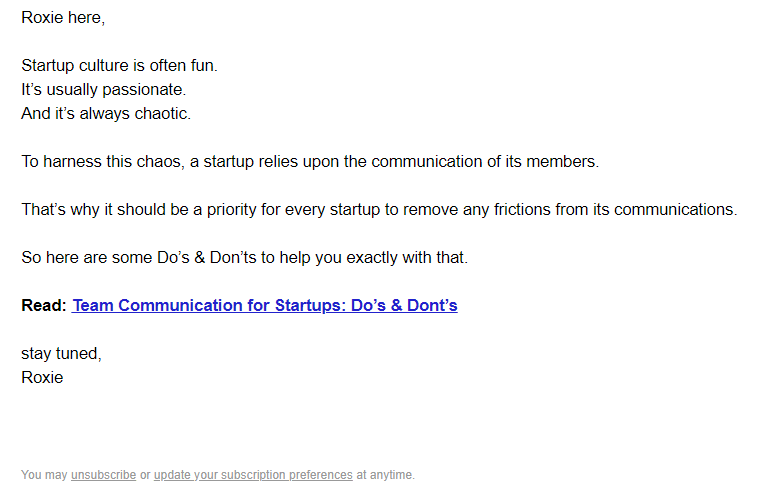Click the "stay tuned," sign-off line
The width and height of the screenshot is (765, 501).
point(61,354)
